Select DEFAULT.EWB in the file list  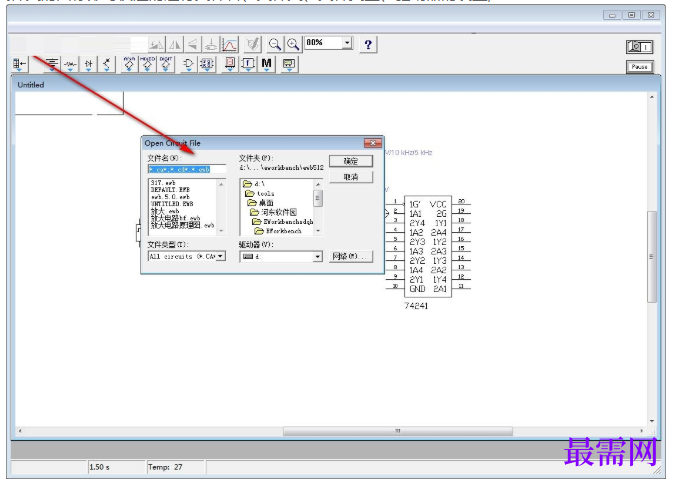point(170,190)
